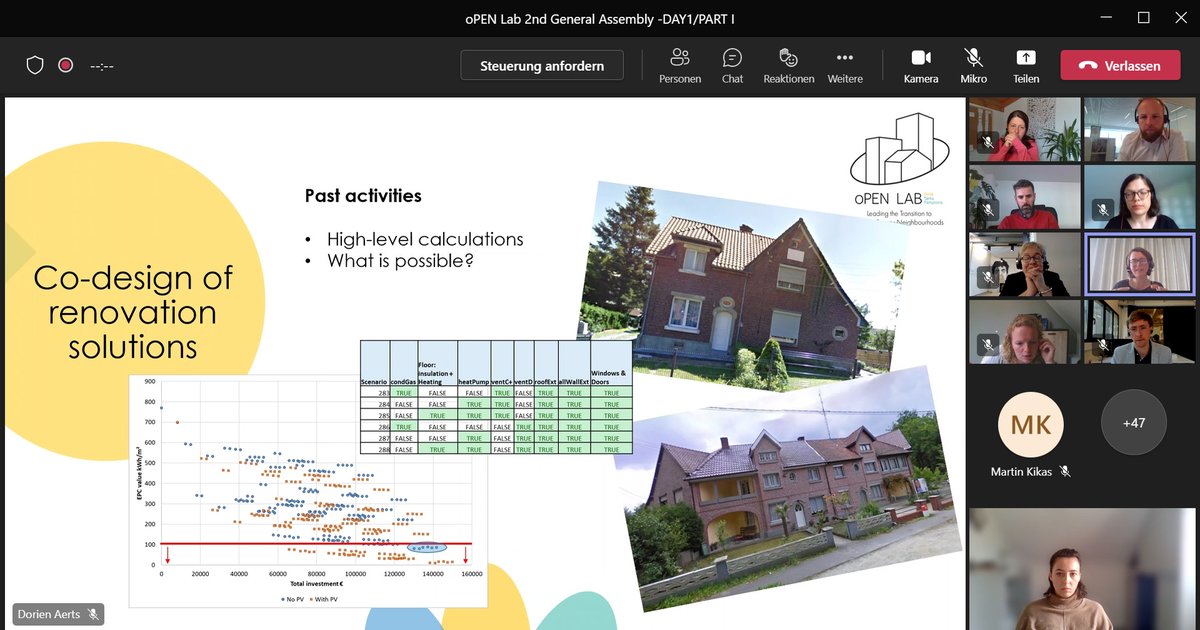1200x630 pixels.
Task: Click the window title text
Action: coord(599,17)
